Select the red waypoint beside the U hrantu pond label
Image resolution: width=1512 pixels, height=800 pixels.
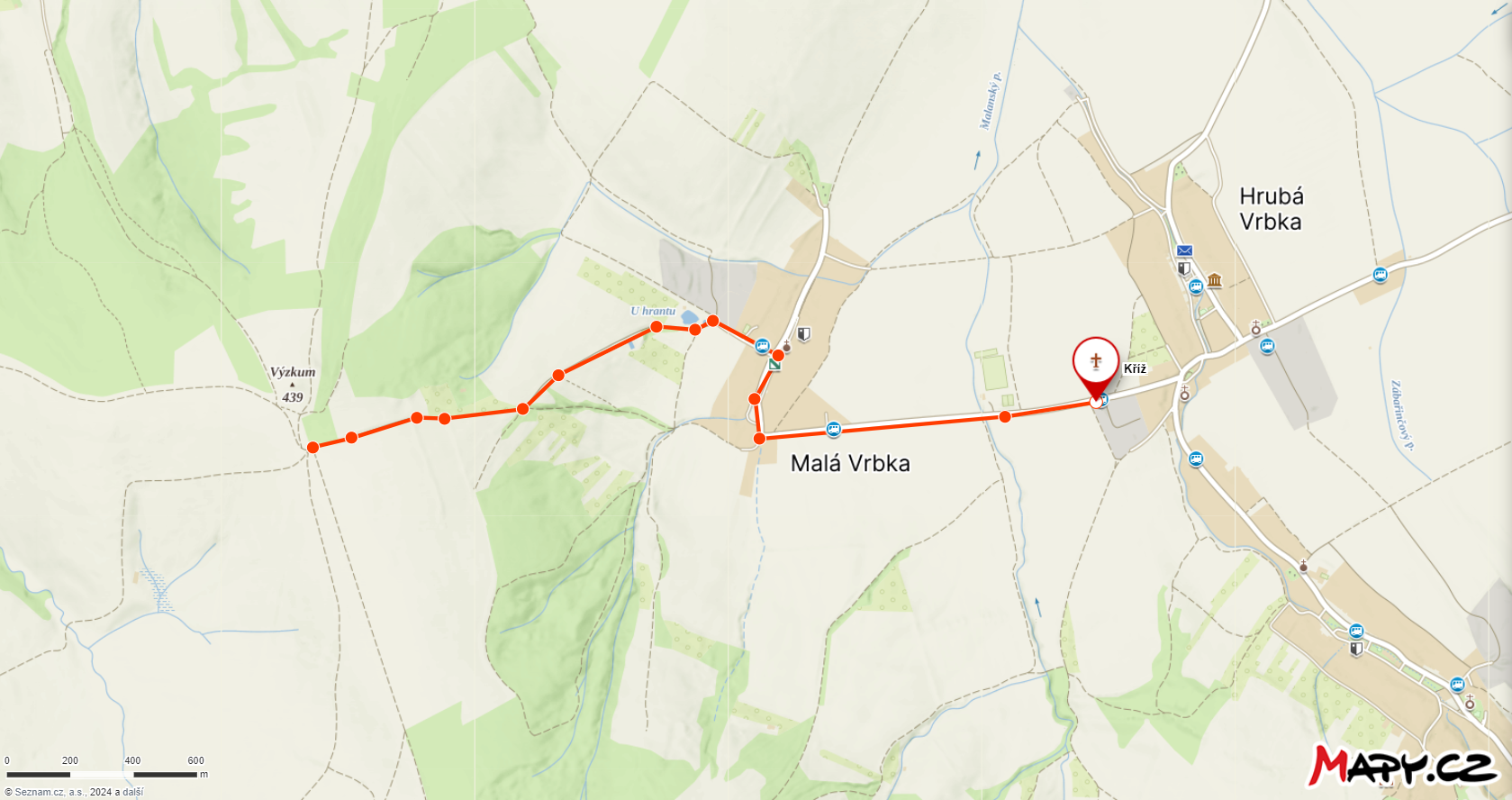click(x=656, y=326)
